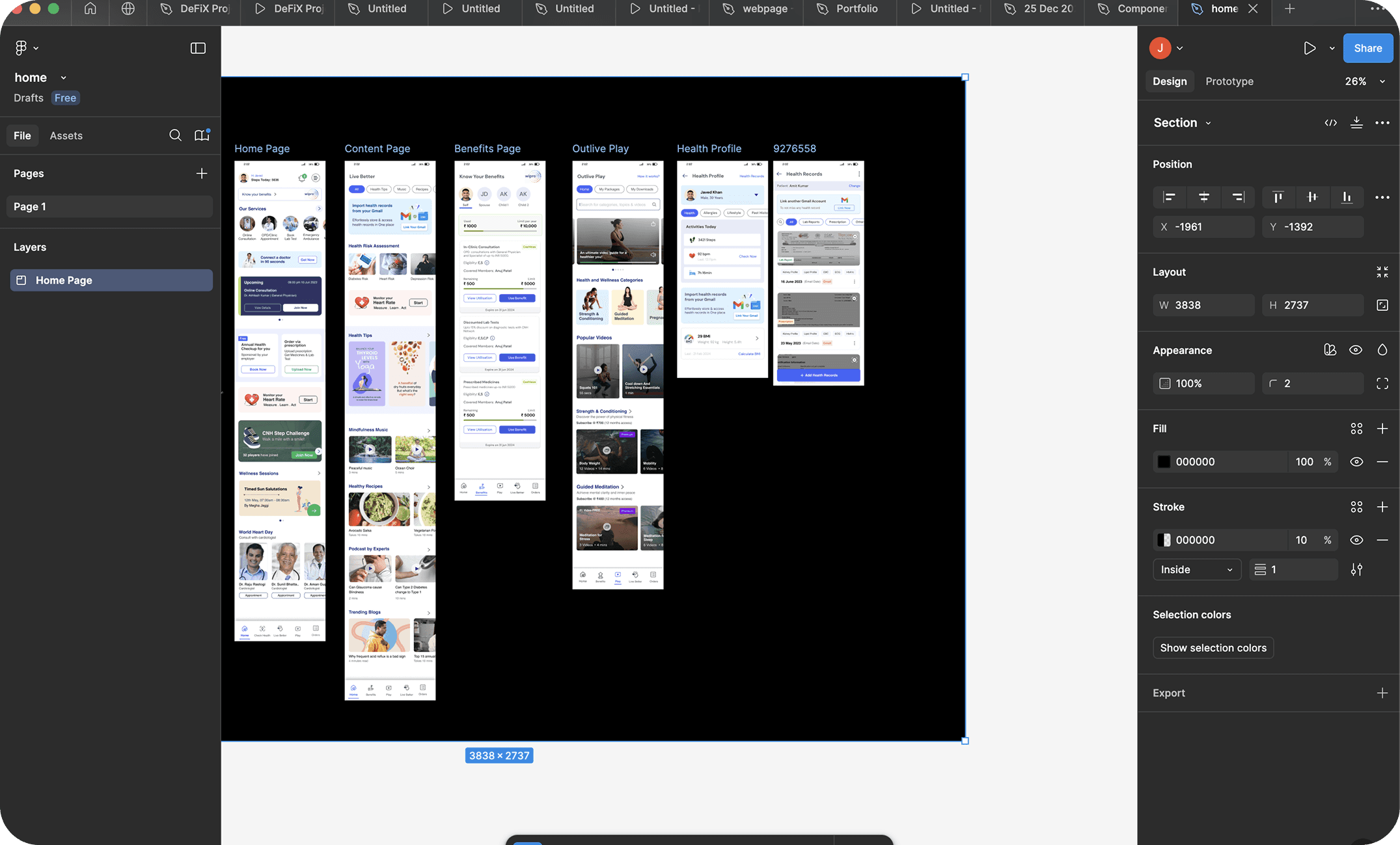Toggle the sidebar panel layout icon
The height and width of the screenshot is (845, 1400).
[x=198, y=48]
